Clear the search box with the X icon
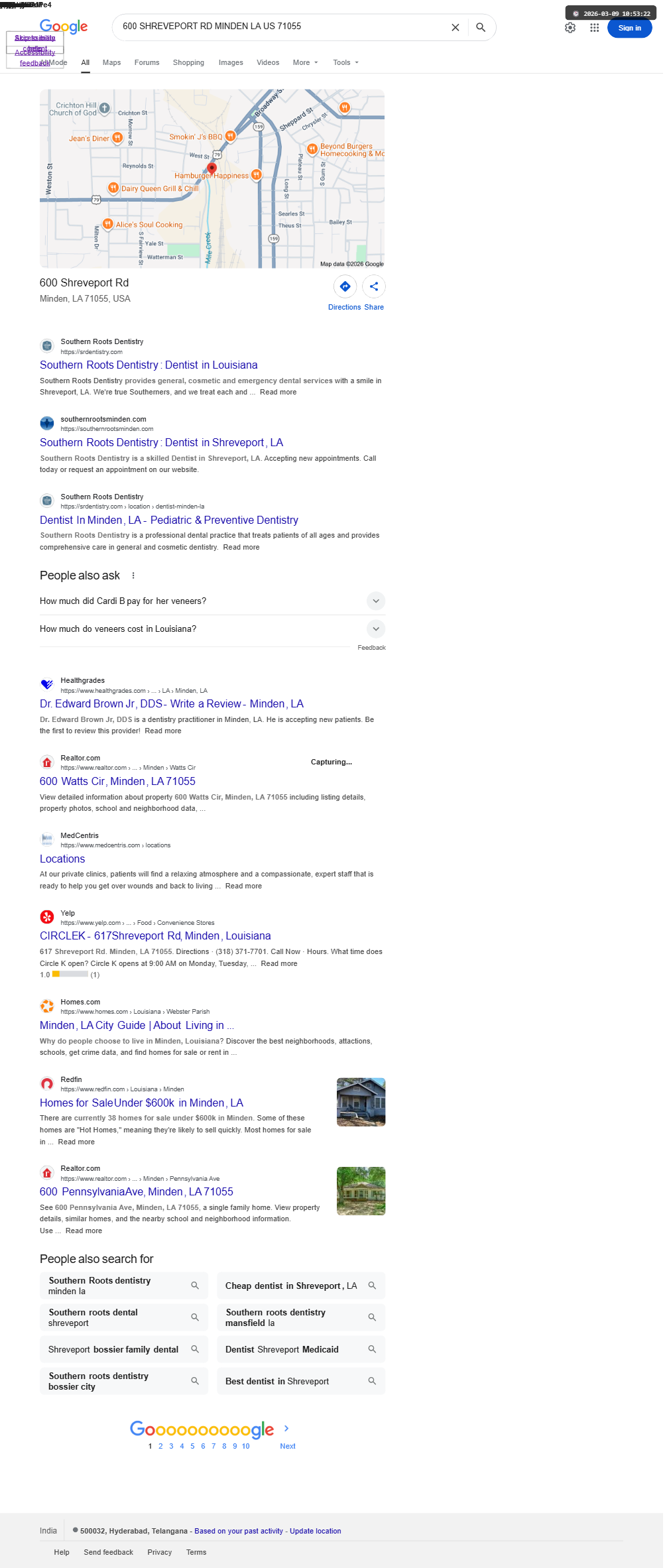 pos(456,27)
